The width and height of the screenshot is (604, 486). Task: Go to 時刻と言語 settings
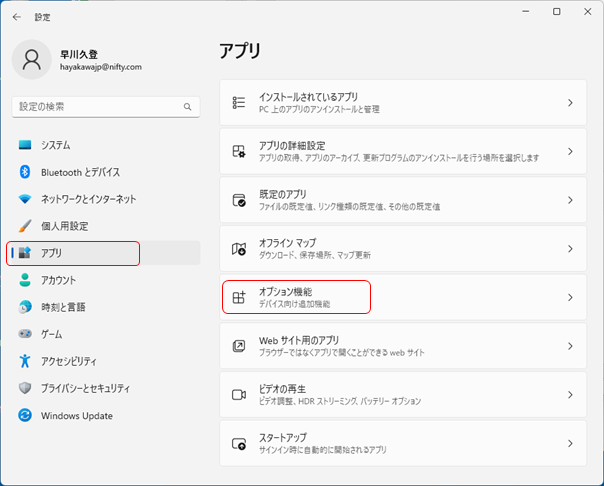coord(63,307)
